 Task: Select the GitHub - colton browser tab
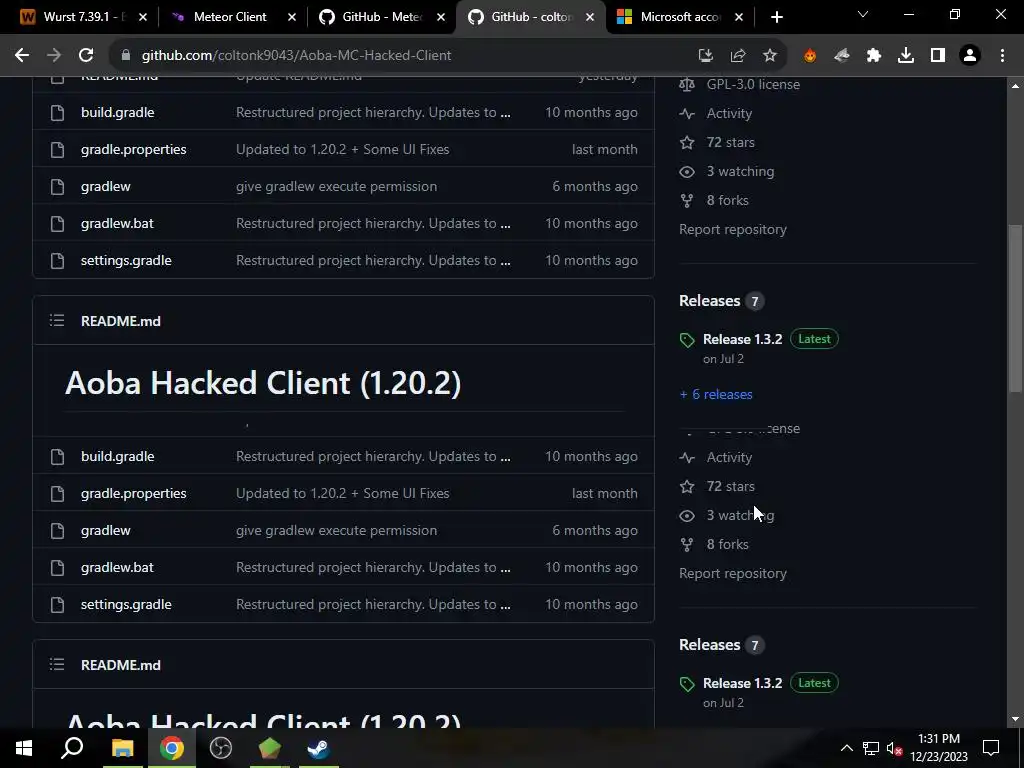click(531, 17)
